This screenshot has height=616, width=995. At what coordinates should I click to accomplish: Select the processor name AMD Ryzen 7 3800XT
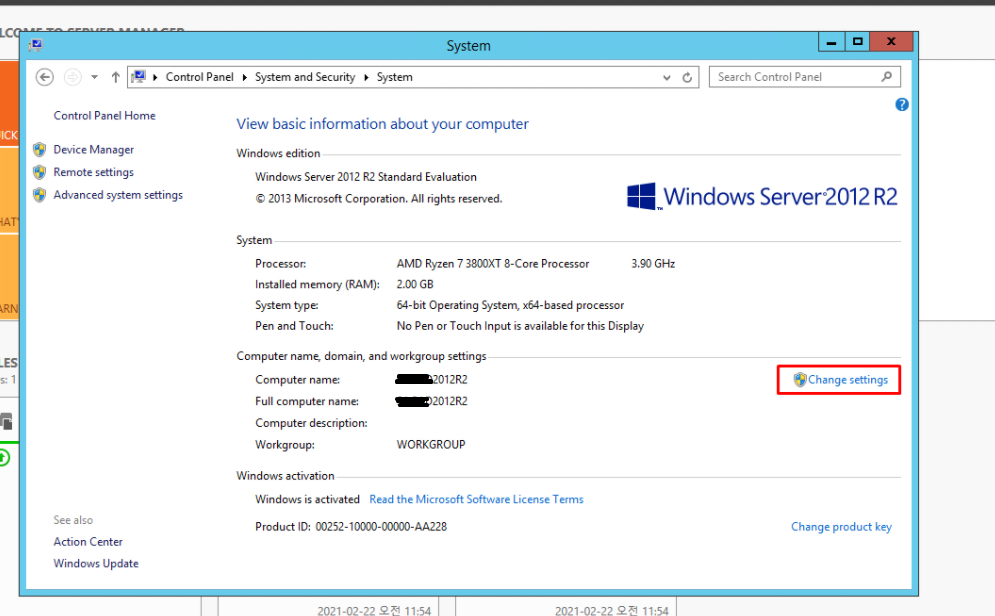coord(493,264)
